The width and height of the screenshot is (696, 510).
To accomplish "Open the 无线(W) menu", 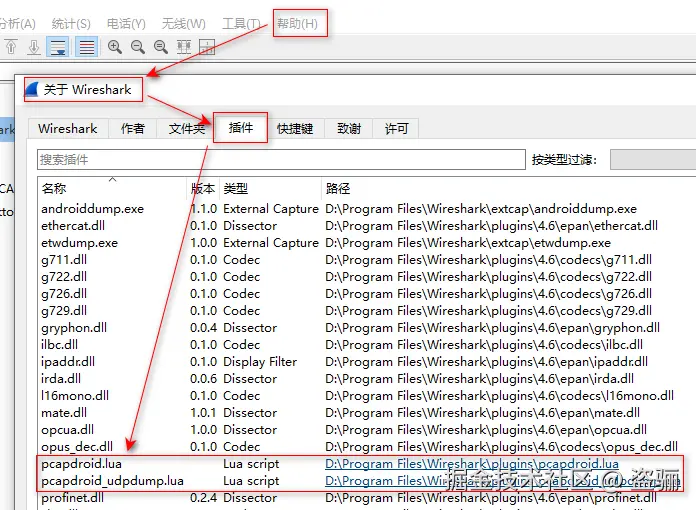I will pos(183,23).
